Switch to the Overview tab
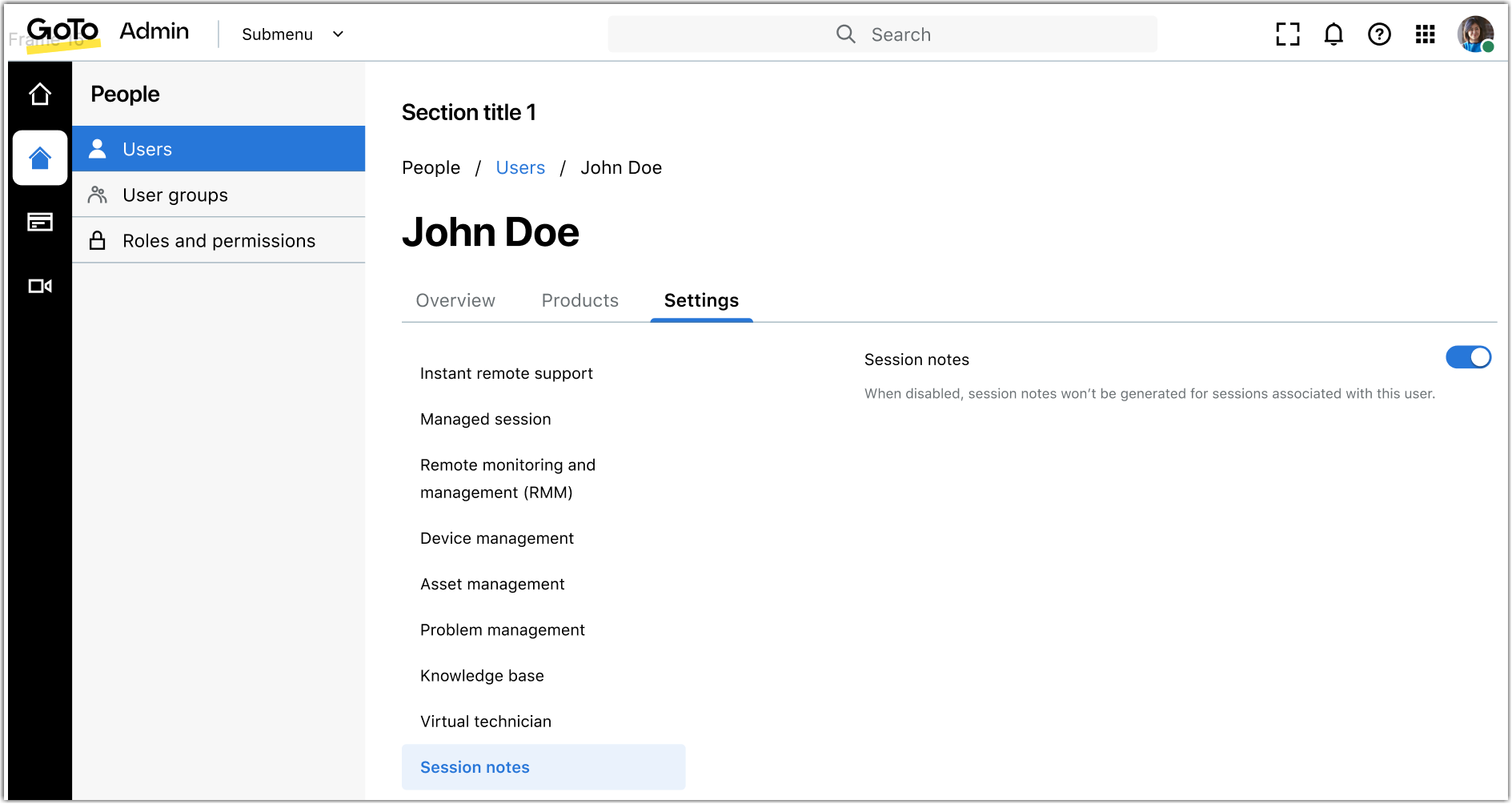Screen dimensions: 1512x804 tap(455, 300)
